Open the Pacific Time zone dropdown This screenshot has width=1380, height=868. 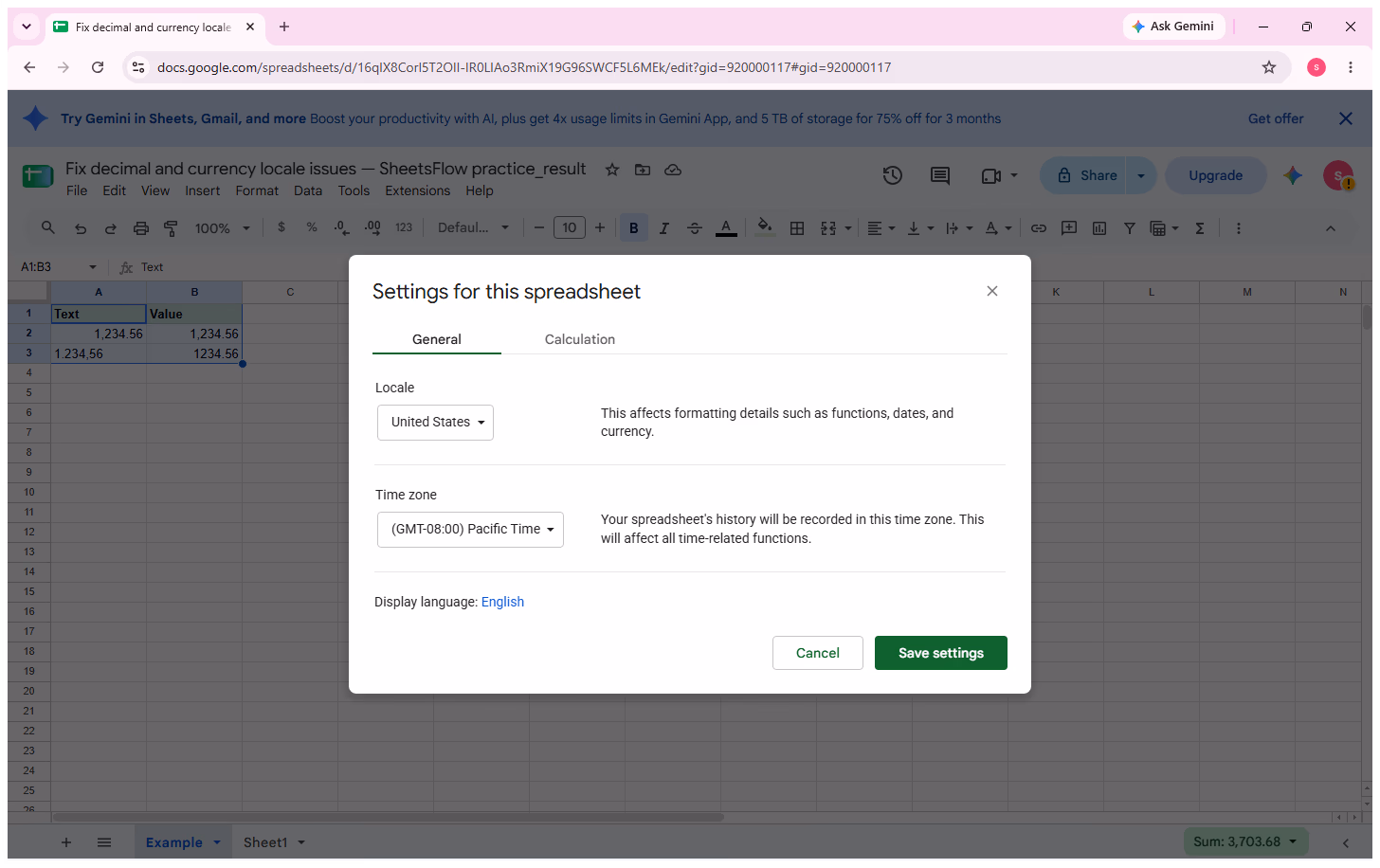(x=470, y=530)
